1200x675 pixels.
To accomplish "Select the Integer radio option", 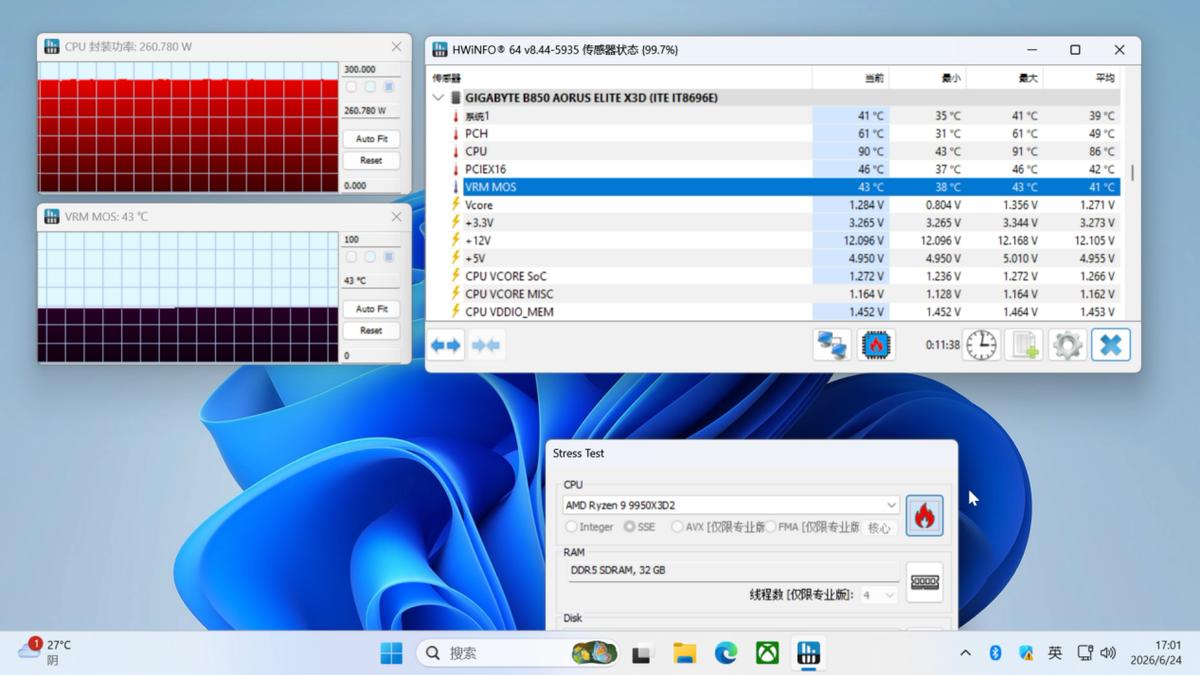I will [590, 527].
